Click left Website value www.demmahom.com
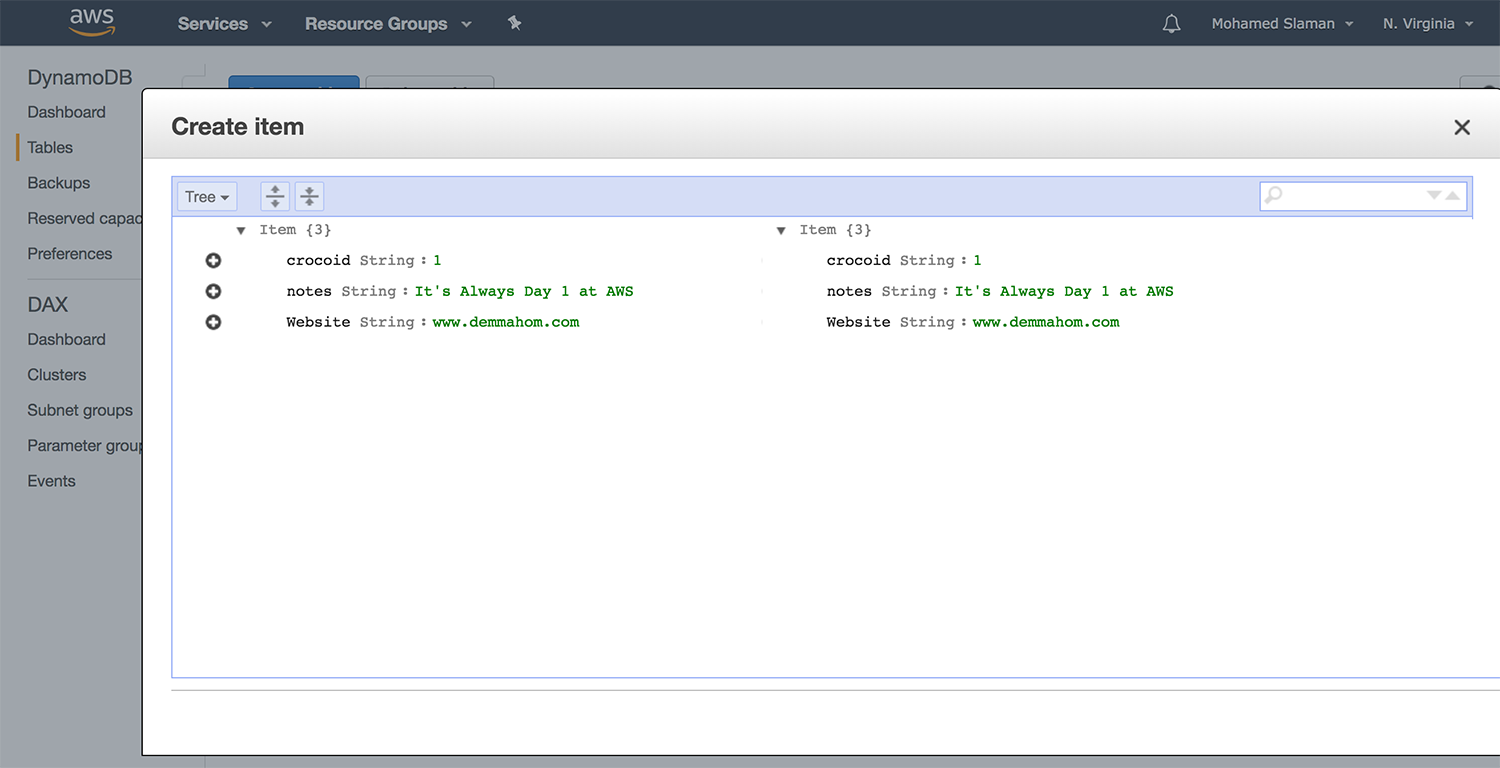The height and width of the screenshot is (768, 1500). point(506,322)
